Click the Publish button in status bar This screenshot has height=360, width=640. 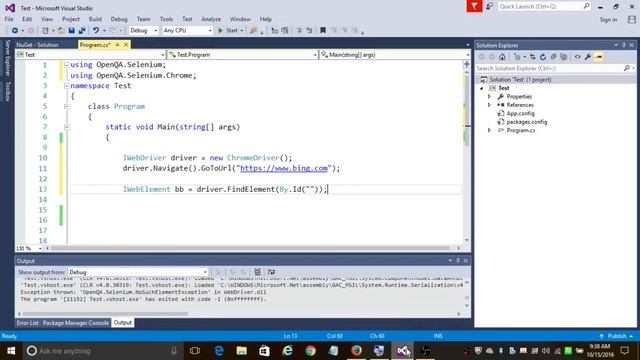[x=617, y=336]
